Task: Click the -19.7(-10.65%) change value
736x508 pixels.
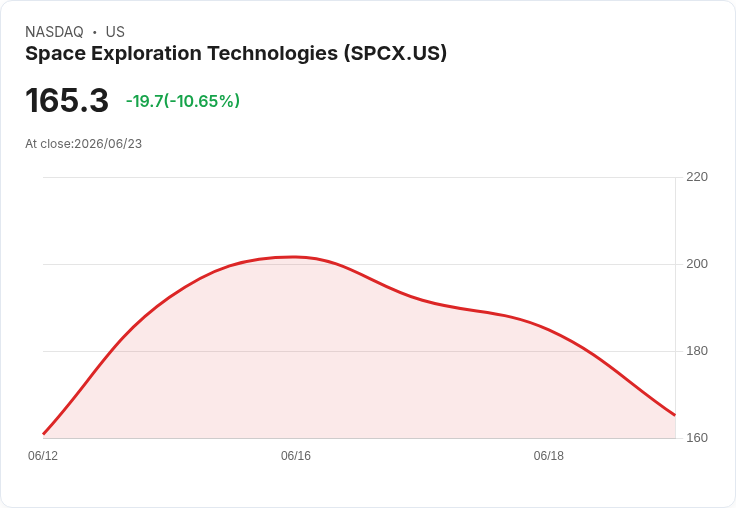Action: (x=183, y=101)
